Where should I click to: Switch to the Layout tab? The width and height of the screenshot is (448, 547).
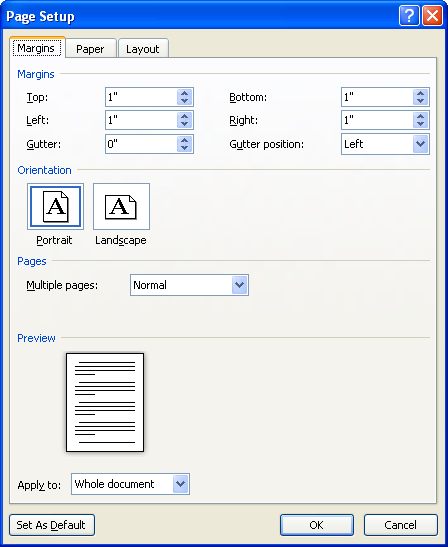tap(143, 49)
